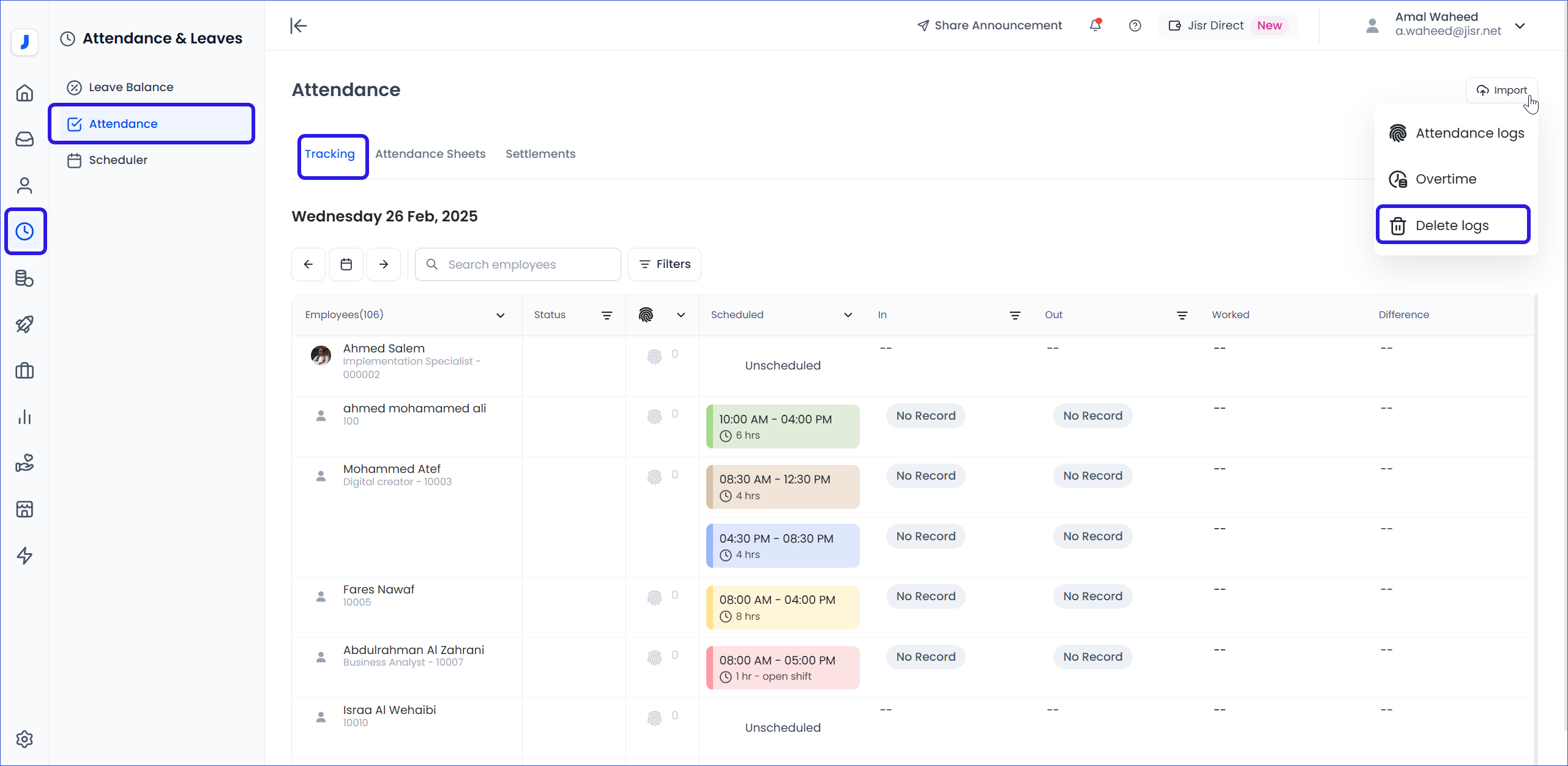Click the Filters button
The height and width of the screenshot is (766, 1568).
click(x=665, y=264)
